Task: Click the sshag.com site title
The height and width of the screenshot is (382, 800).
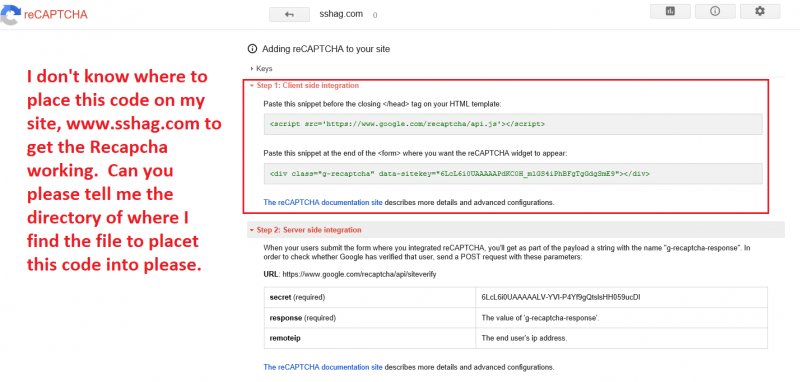Action: coord(341,14)
